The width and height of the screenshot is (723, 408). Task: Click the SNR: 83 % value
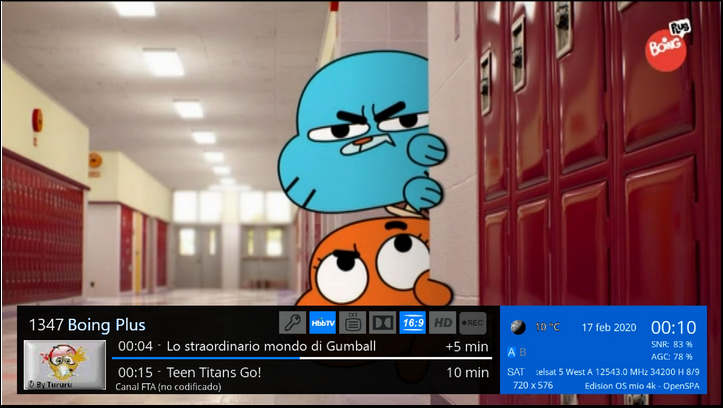pyautogui.click(x=672, y=344)
